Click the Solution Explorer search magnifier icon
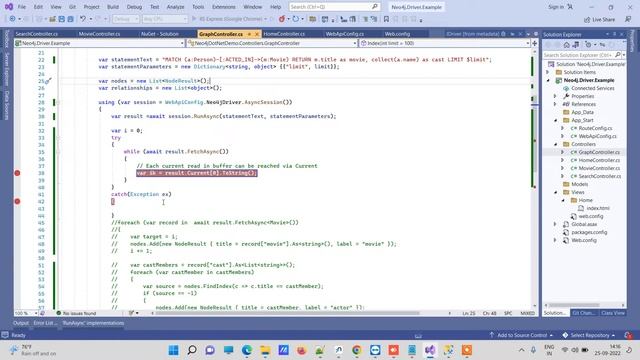Screen dimensions: 640x360 tap(618, 55)
